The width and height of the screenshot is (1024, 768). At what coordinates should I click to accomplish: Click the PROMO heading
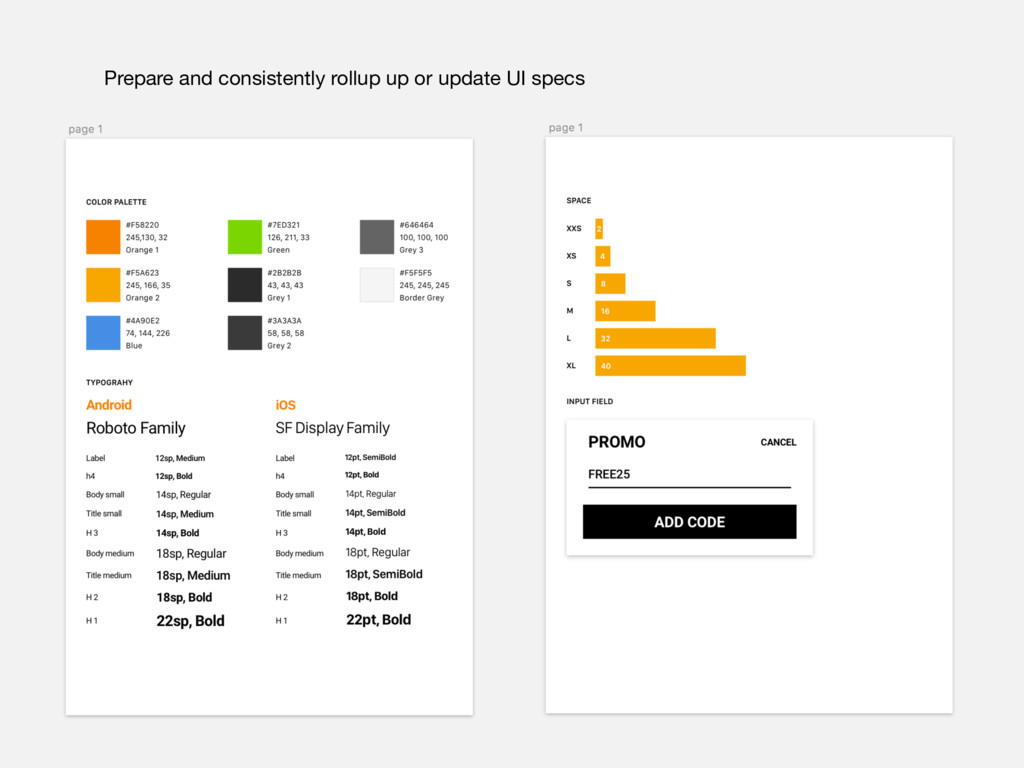[616, 442]
